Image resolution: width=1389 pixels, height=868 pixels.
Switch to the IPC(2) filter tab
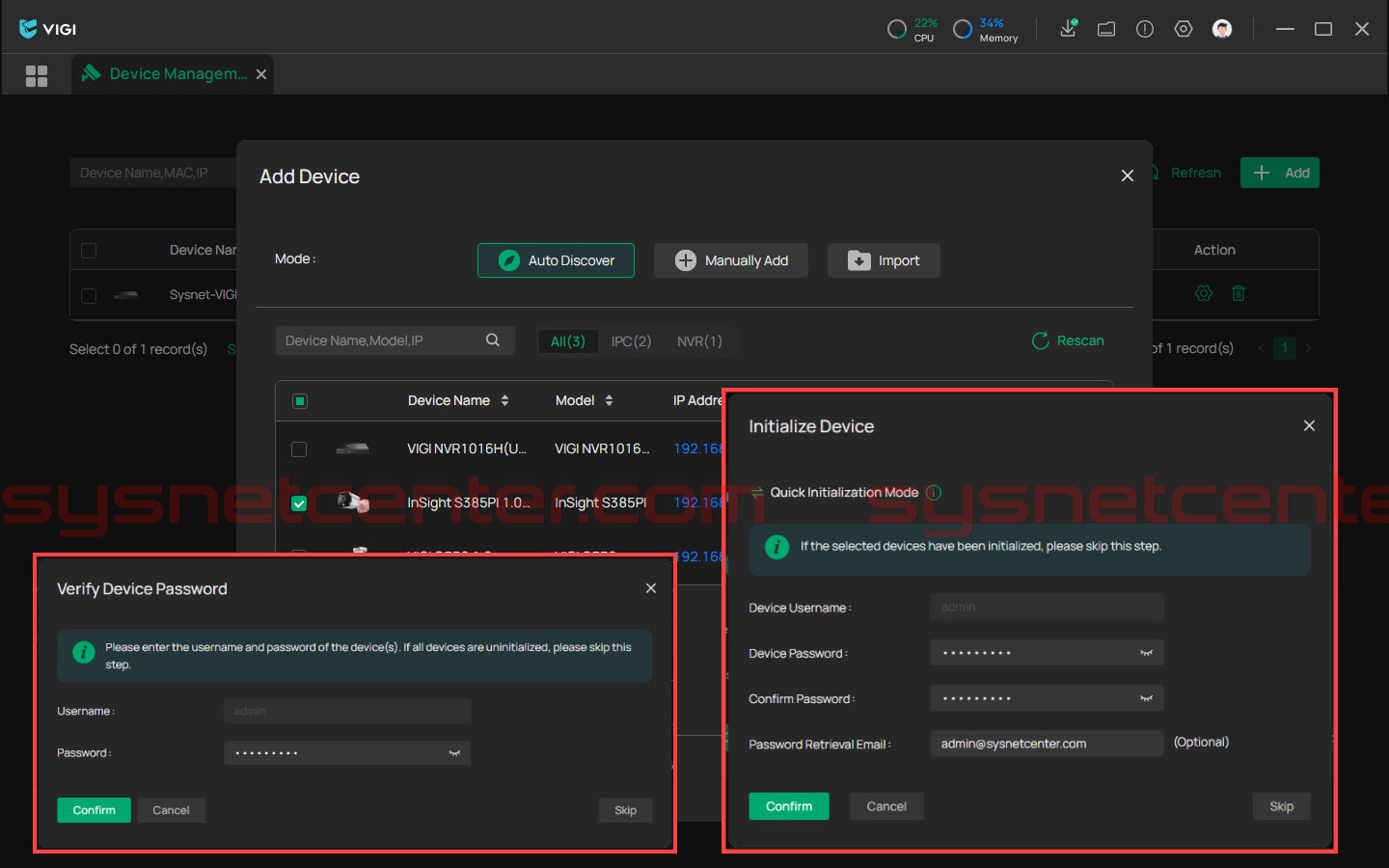[x=631, y=341]
